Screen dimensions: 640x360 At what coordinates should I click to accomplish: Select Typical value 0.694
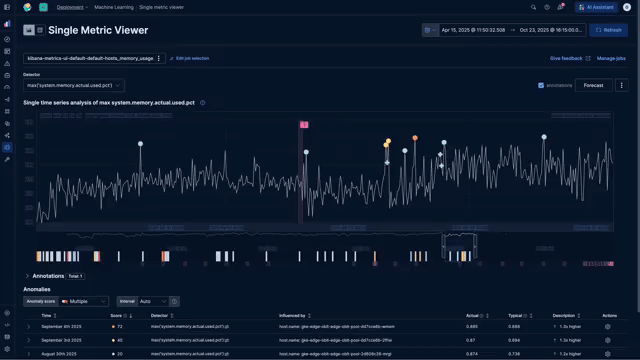click(x=514, y=340)
